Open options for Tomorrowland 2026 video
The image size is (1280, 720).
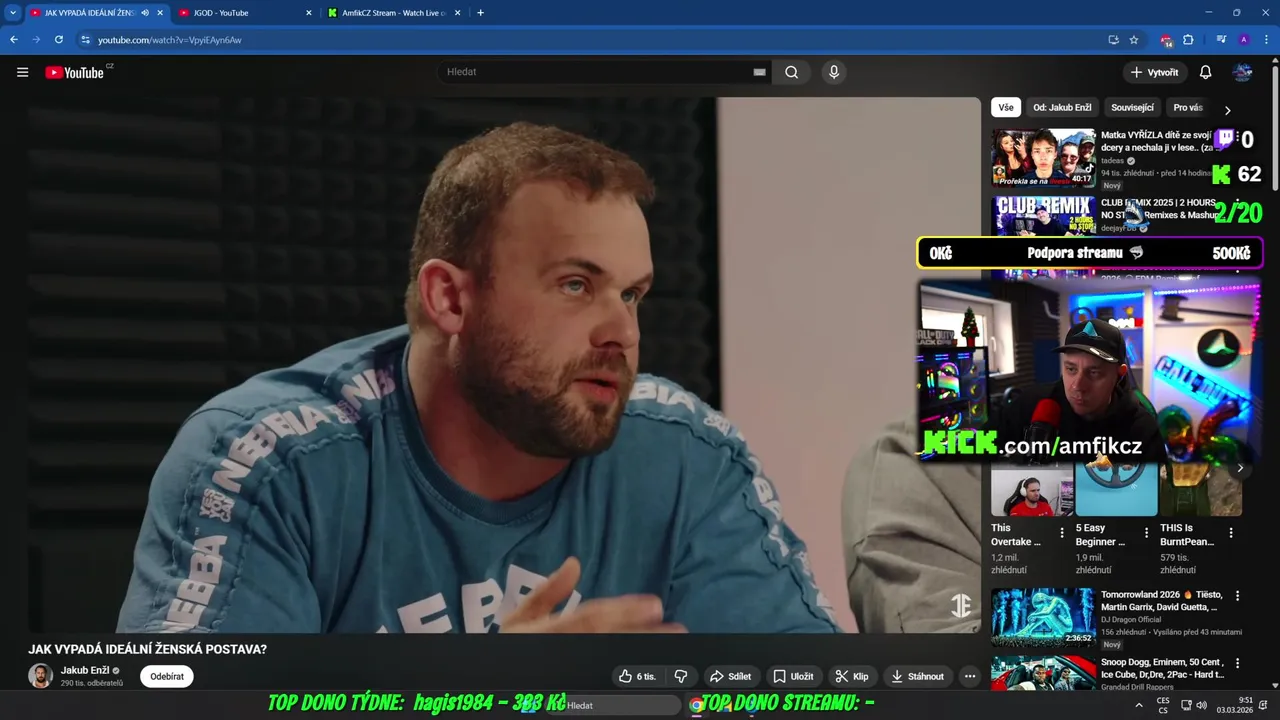[1237, 596]
